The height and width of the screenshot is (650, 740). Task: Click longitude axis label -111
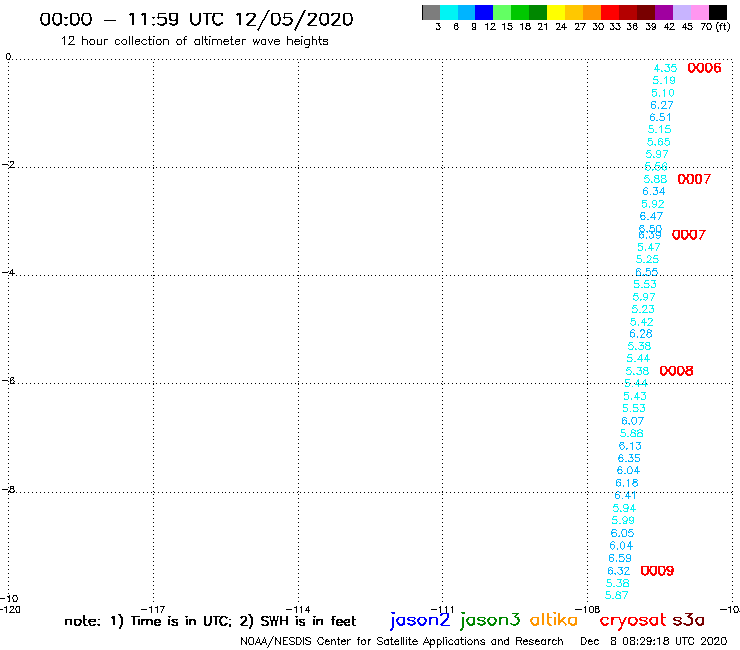point(442,609)
